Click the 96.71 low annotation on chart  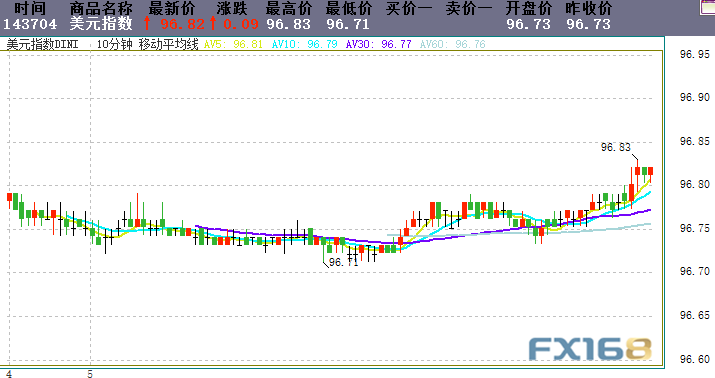[344, 263]
